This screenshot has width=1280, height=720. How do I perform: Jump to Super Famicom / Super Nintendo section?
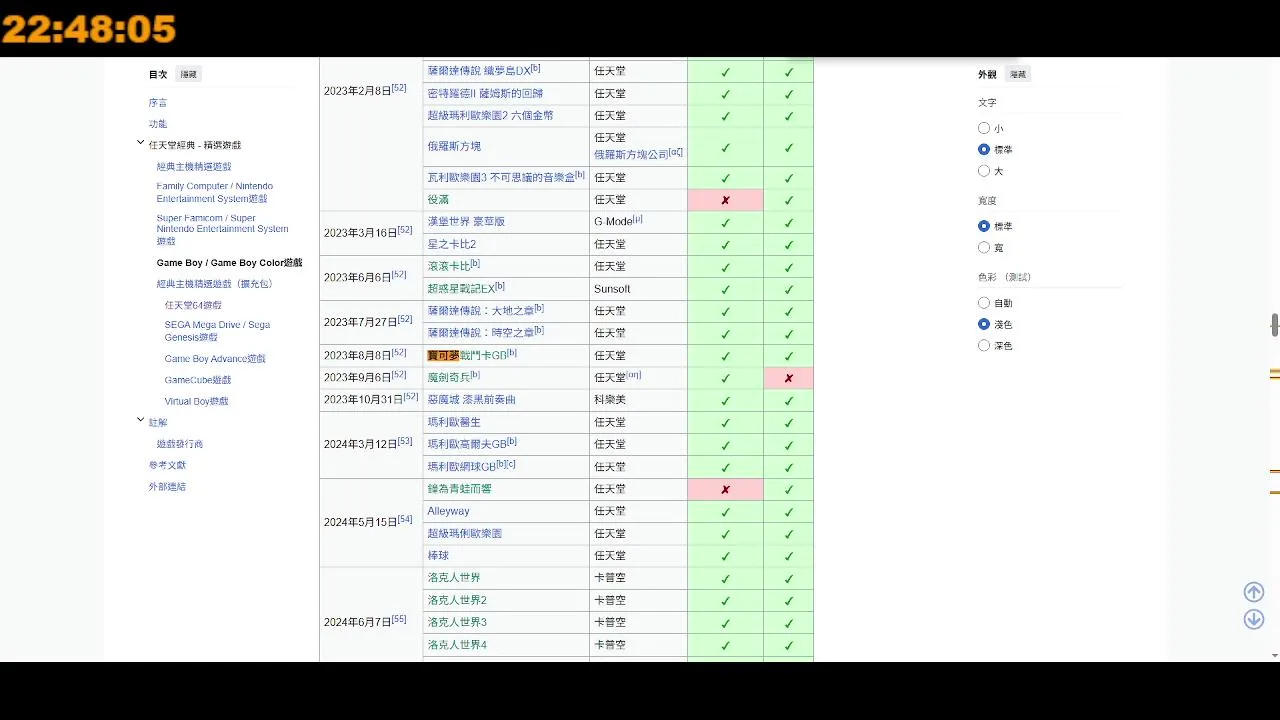(222, 229)
